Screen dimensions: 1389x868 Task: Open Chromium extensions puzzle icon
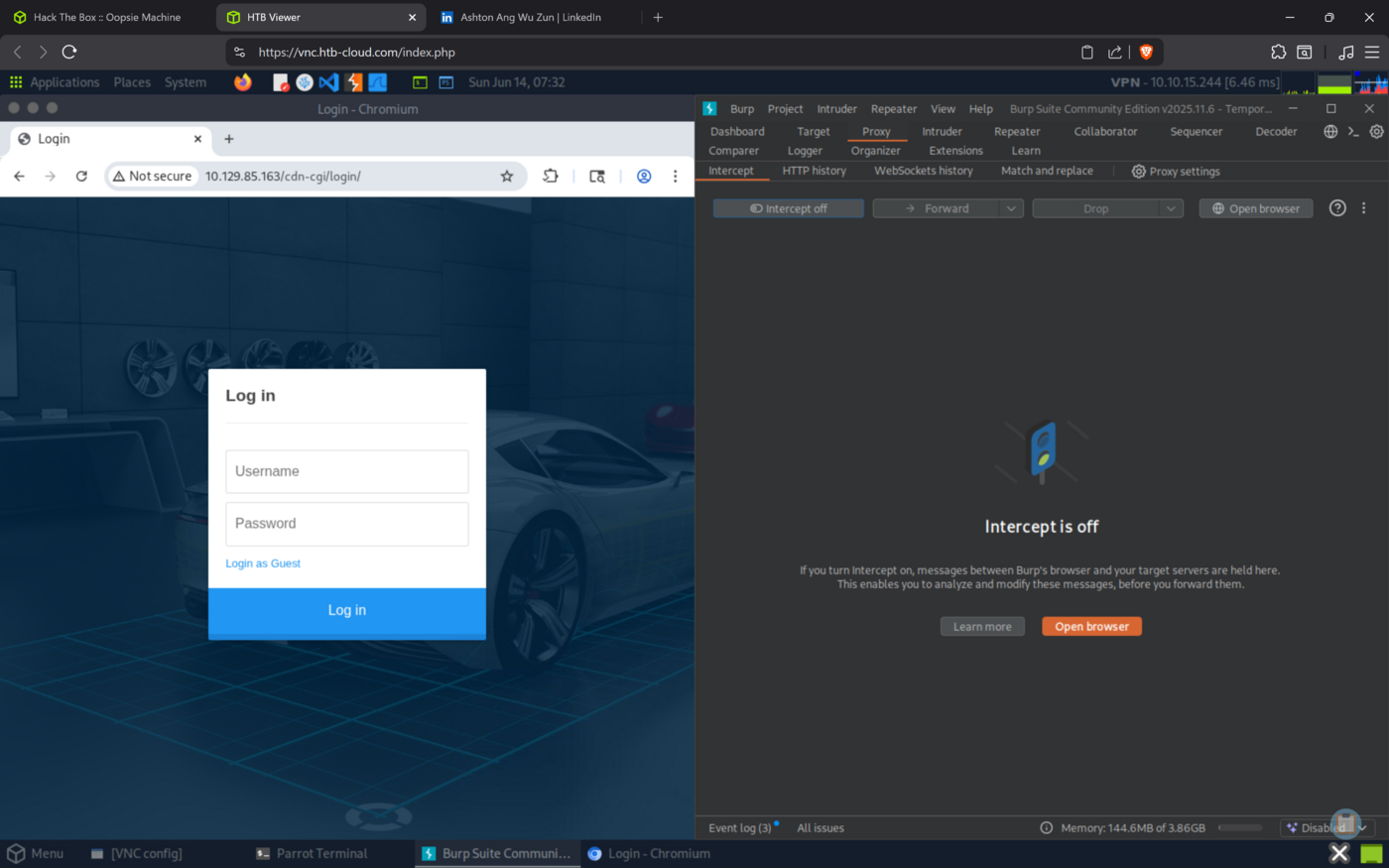point(551,176)
